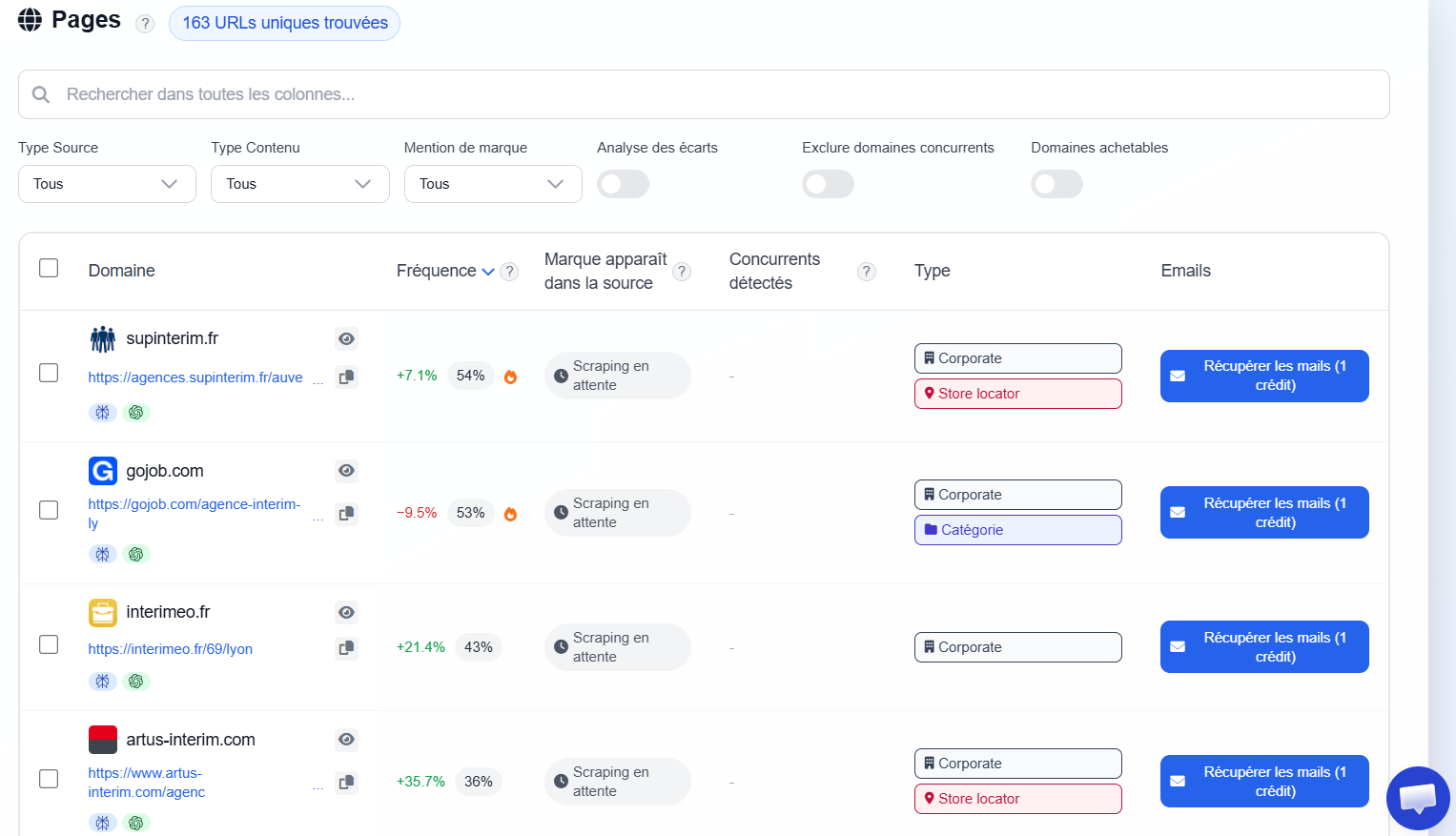
Task: Toggle eye visibility icon for supinterim.fr
Action: coord(347,338)
